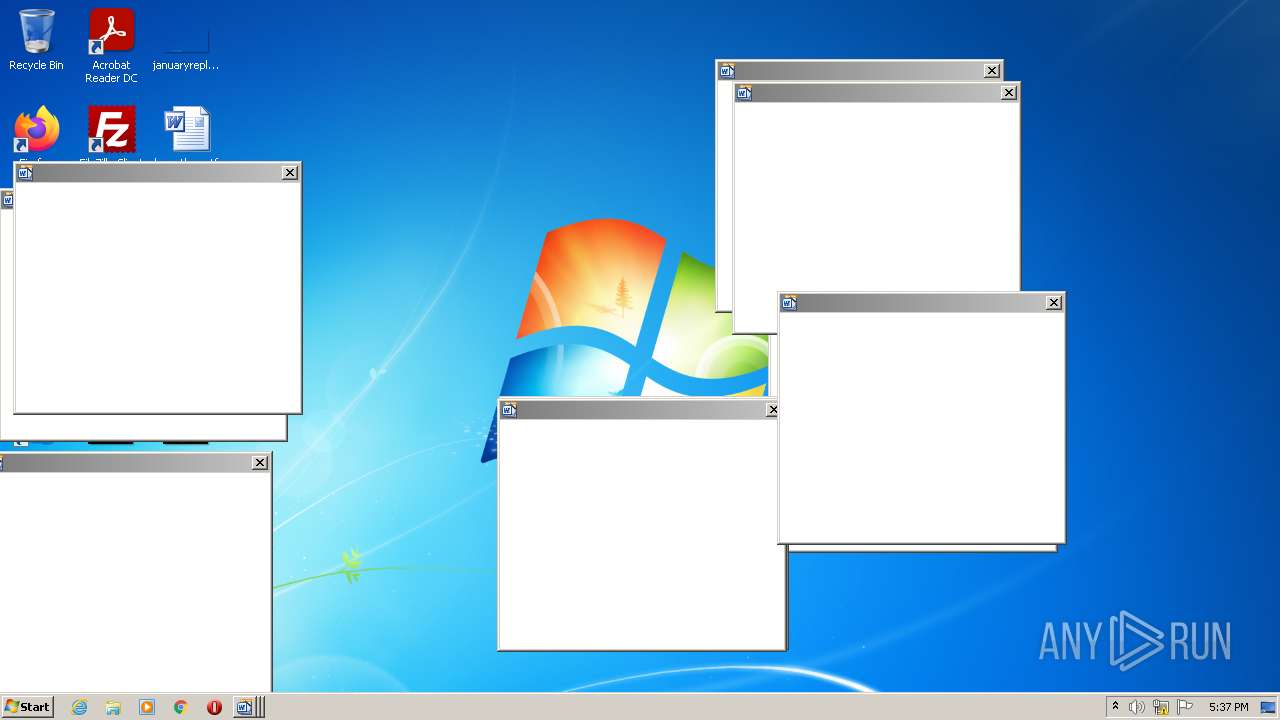Open the network status tray icon
This screenshot has height=720, width=1280.
[1161, 707]
